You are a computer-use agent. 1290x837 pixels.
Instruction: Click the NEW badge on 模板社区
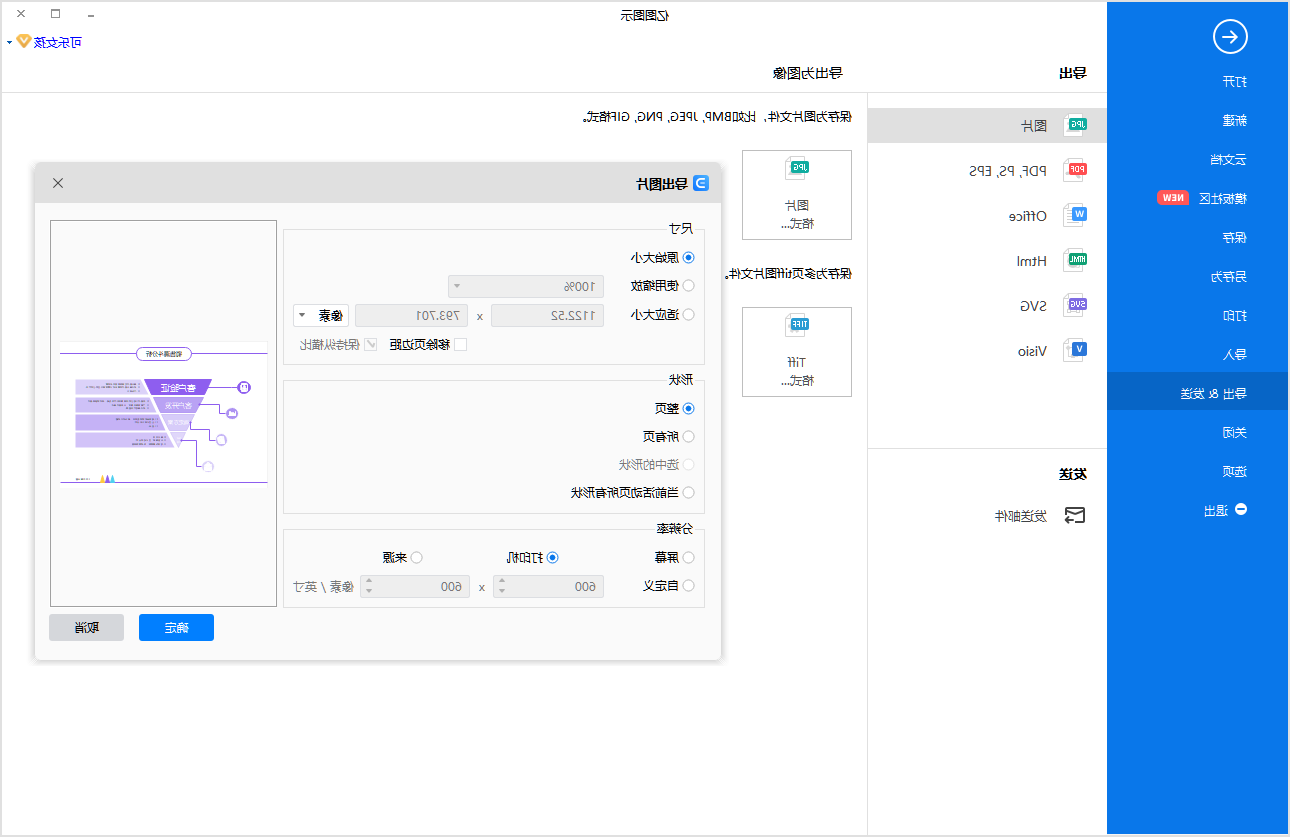(1172, 198)
